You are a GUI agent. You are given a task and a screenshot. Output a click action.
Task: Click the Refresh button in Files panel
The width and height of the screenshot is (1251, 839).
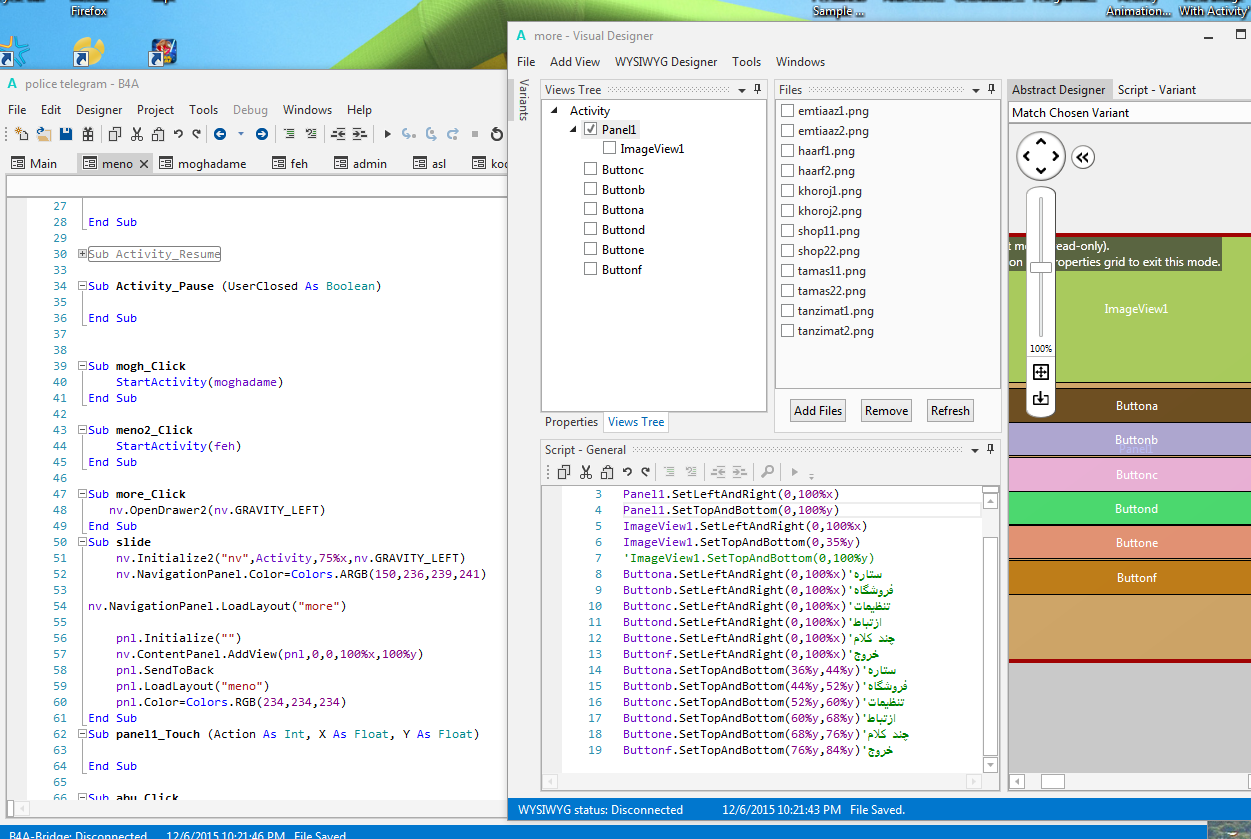(x=949, y=411)
